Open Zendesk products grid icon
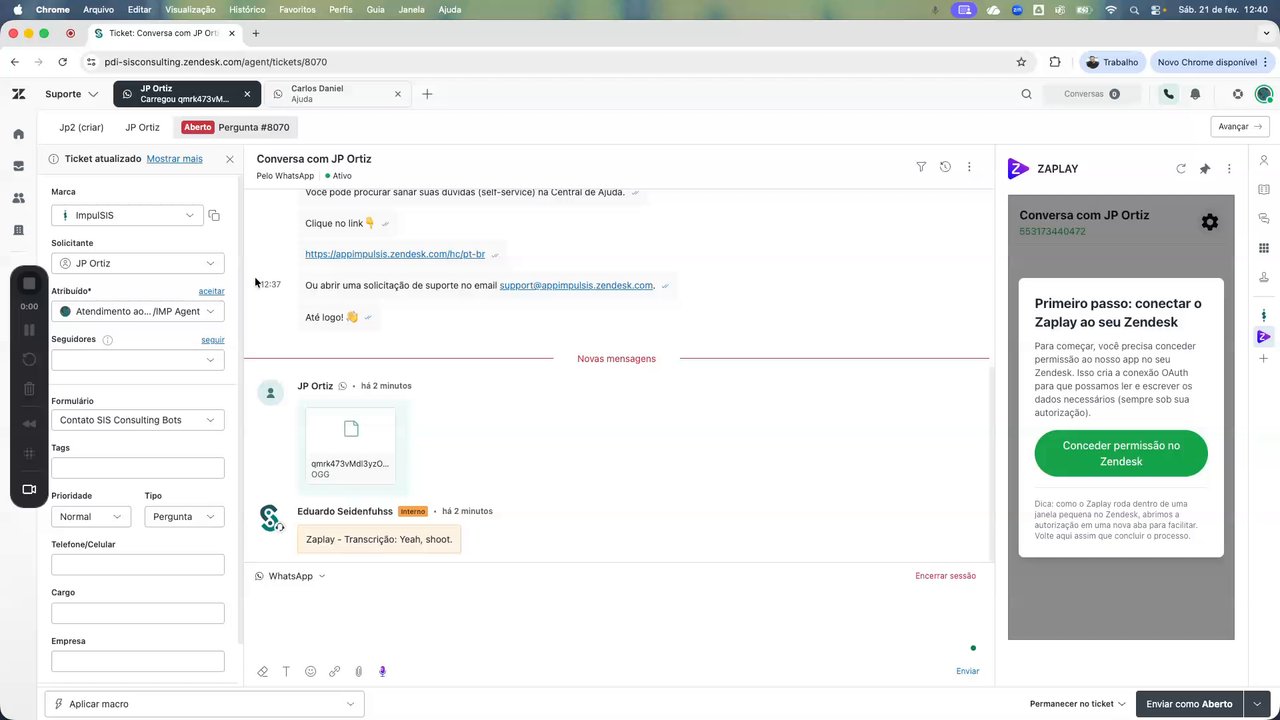The width and height of the screenshot is (1280, 720). pos(1238,94)
